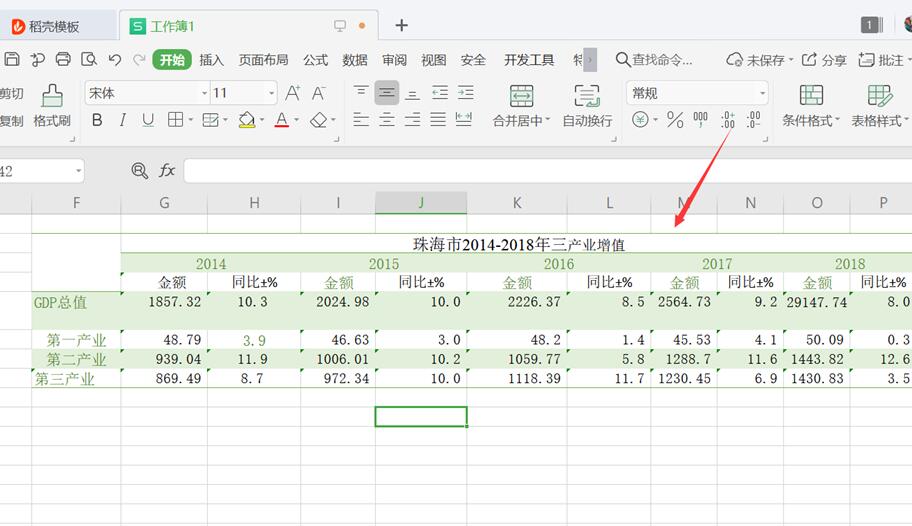Decrease indent icon

click(x=440, y=93)
